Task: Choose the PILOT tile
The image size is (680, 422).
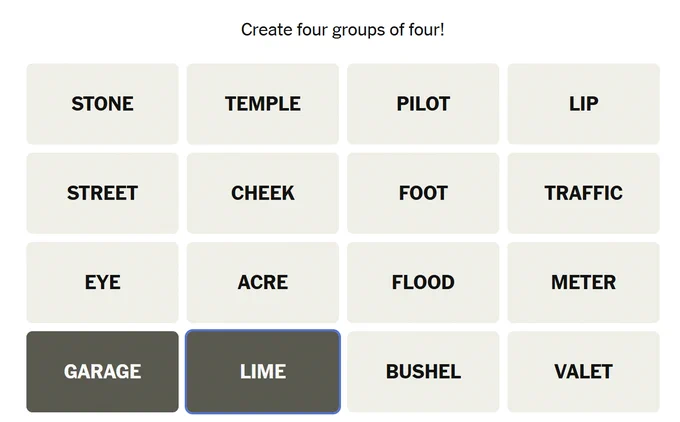Action: (423, 104)
